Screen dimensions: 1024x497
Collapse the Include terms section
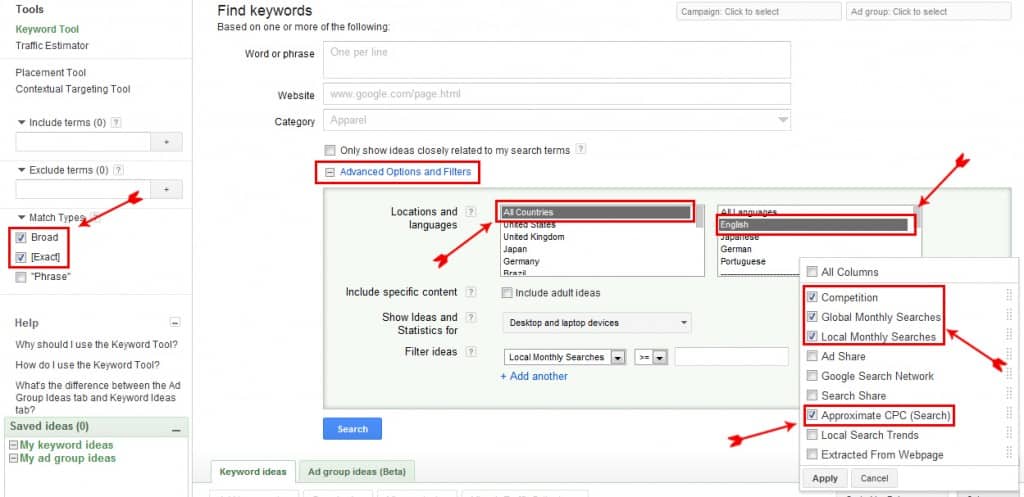[21, 122]
